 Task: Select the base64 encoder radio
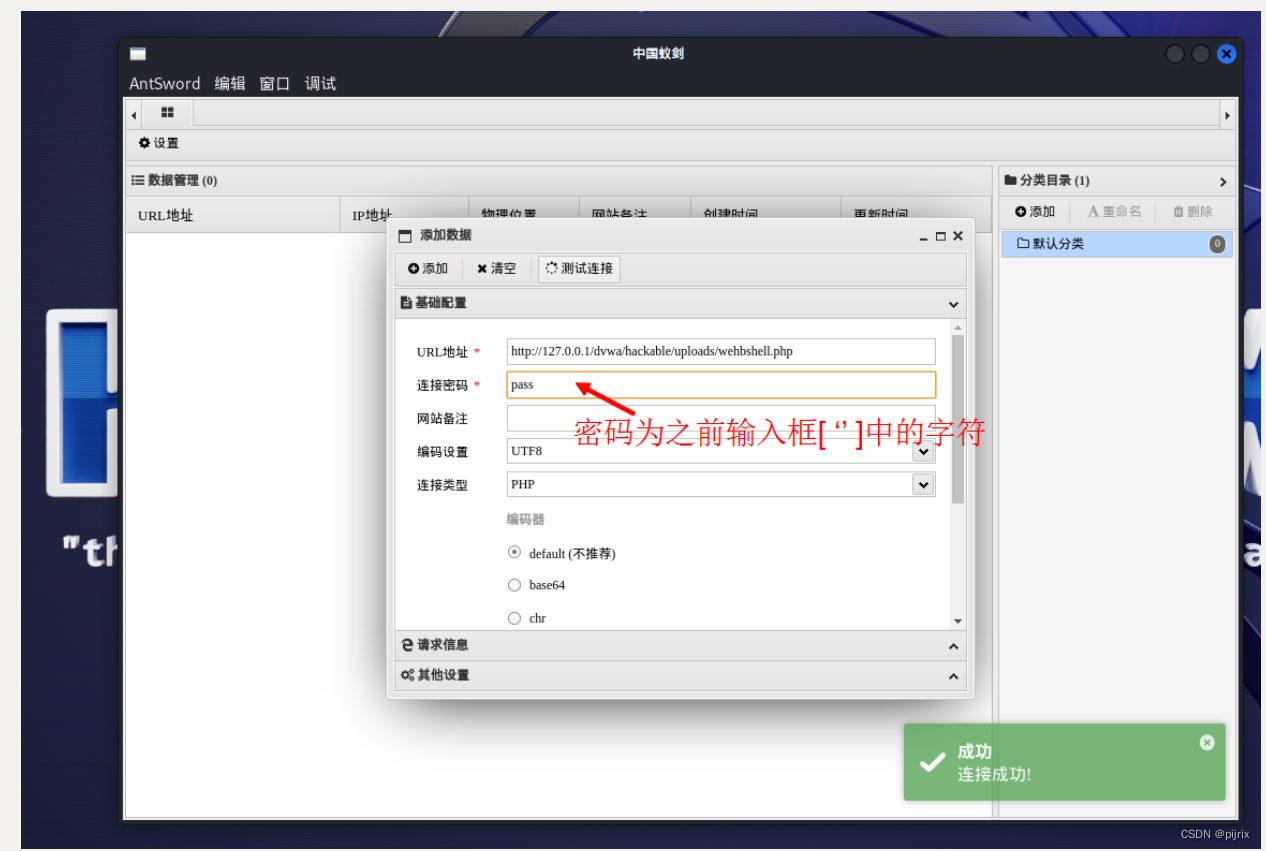515,585
